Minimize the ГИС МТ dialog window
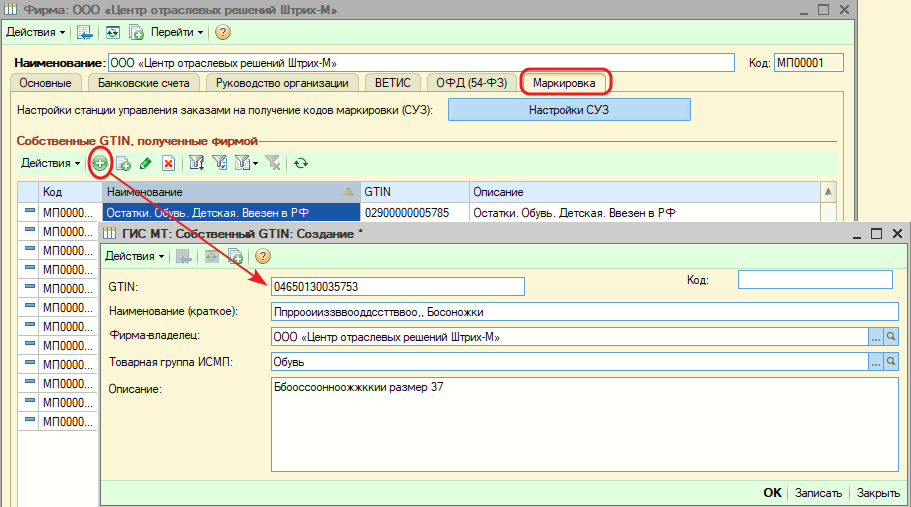This screenshot has height=507, width=911. (857, 235)
